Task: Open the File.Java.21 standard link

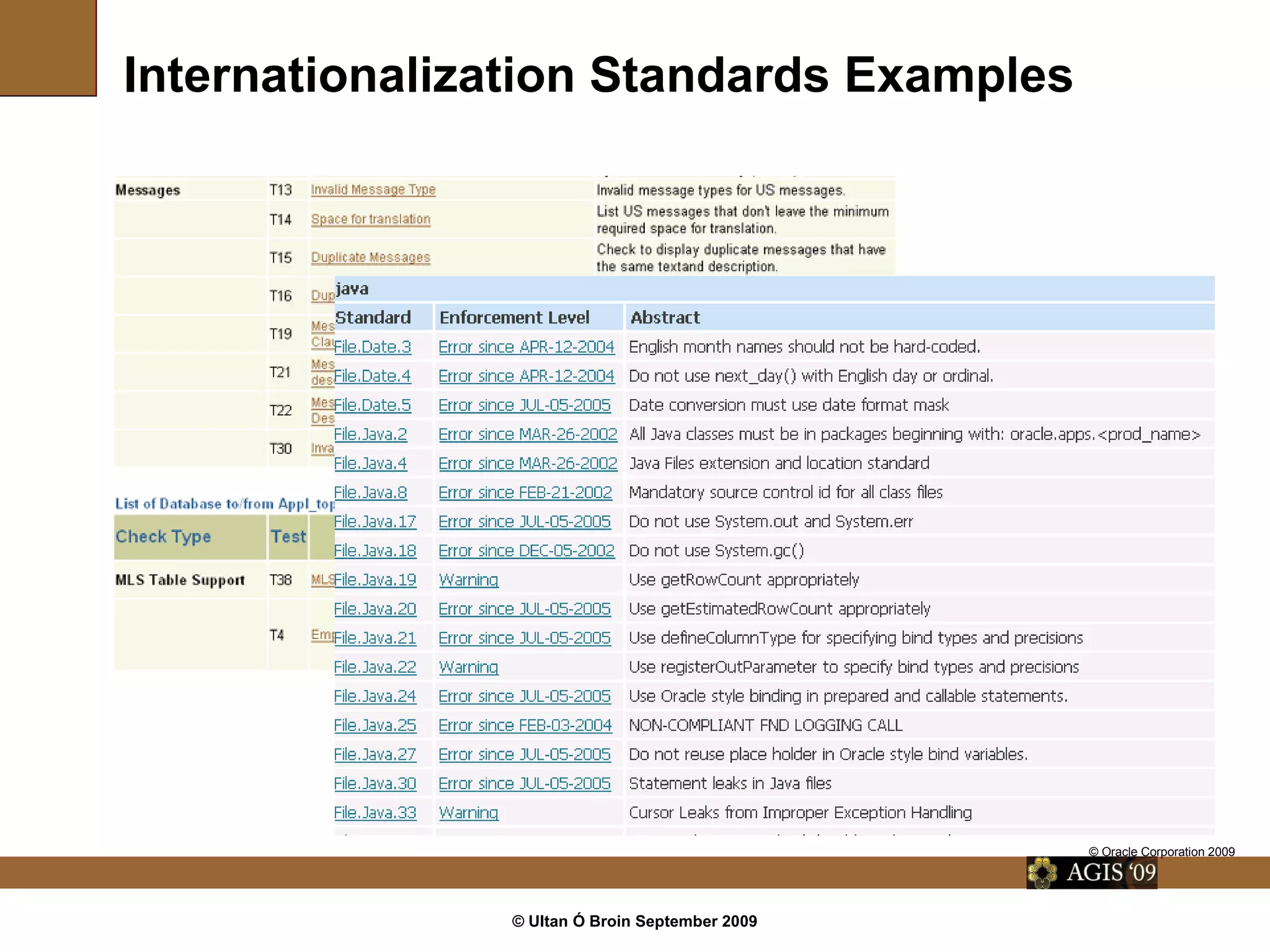Action: (375, 638)
